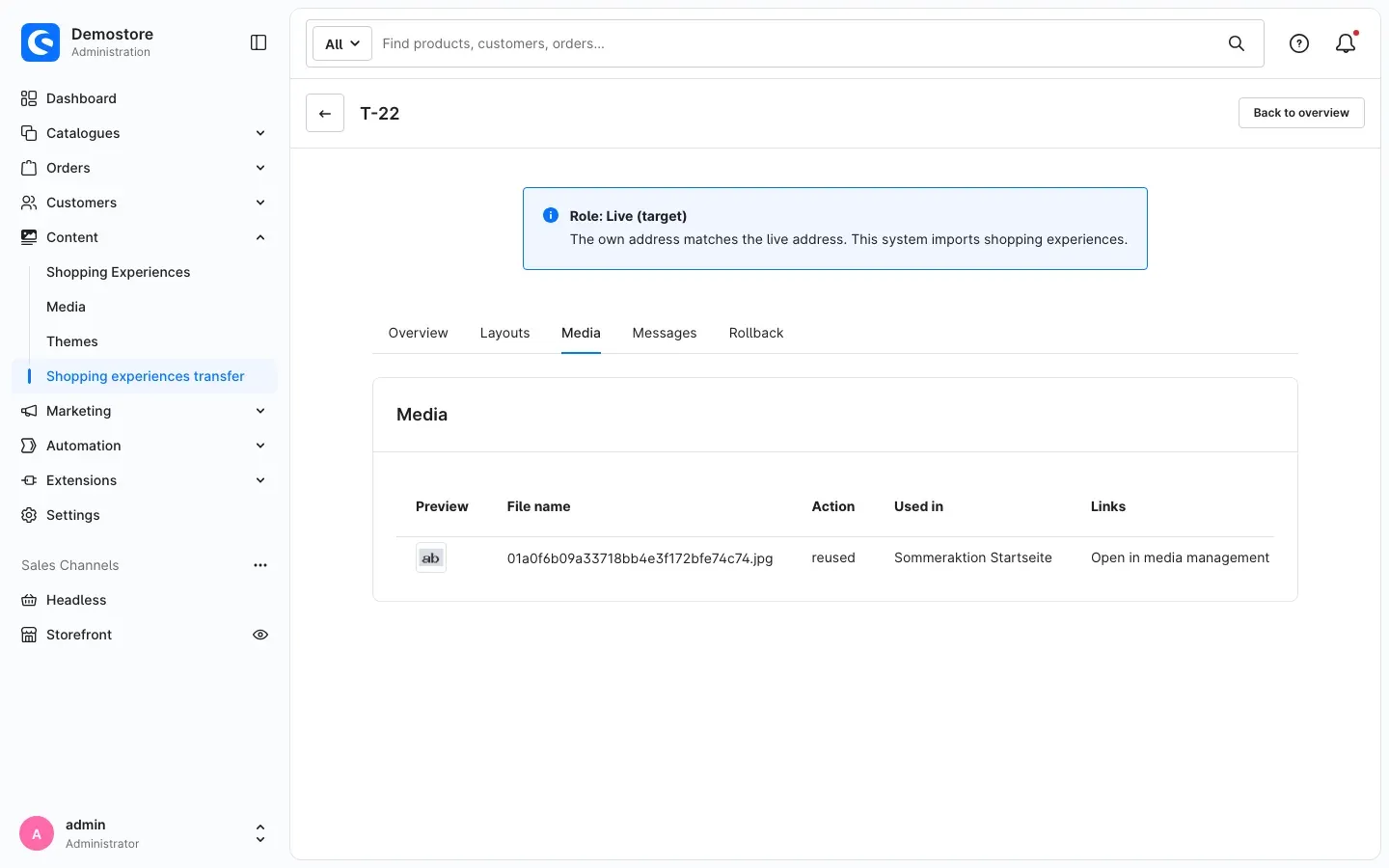Screen dimensions: 1389x868
Task: Click the Marketing megaphone icon
Action: 29,411
